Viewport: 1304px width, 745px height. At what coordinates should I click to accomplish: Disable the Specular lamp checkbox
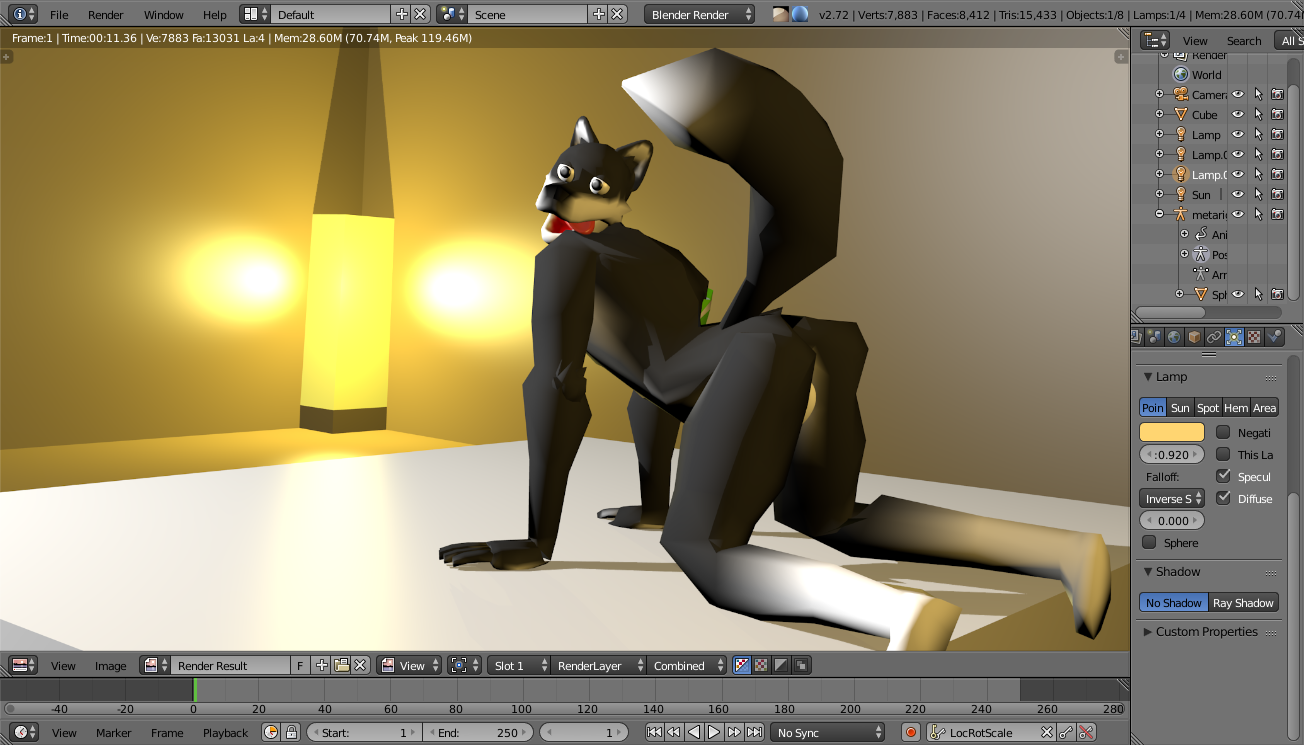[x=1223, y=477]
